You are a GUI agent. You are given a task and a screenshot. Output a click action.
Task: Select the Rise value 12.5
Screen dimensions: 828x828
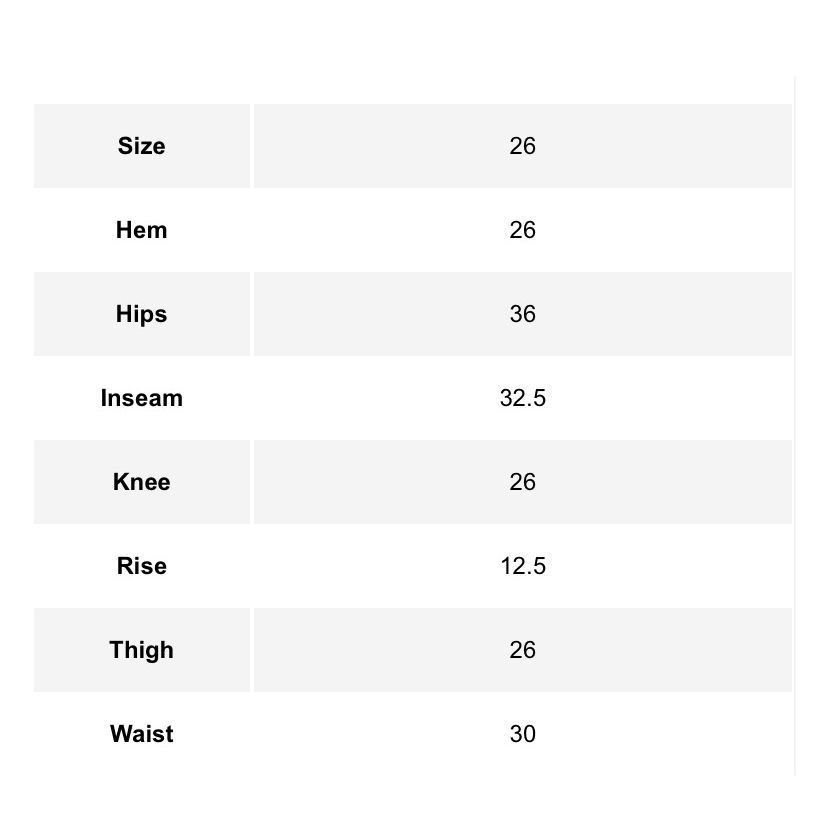(523, 566)
